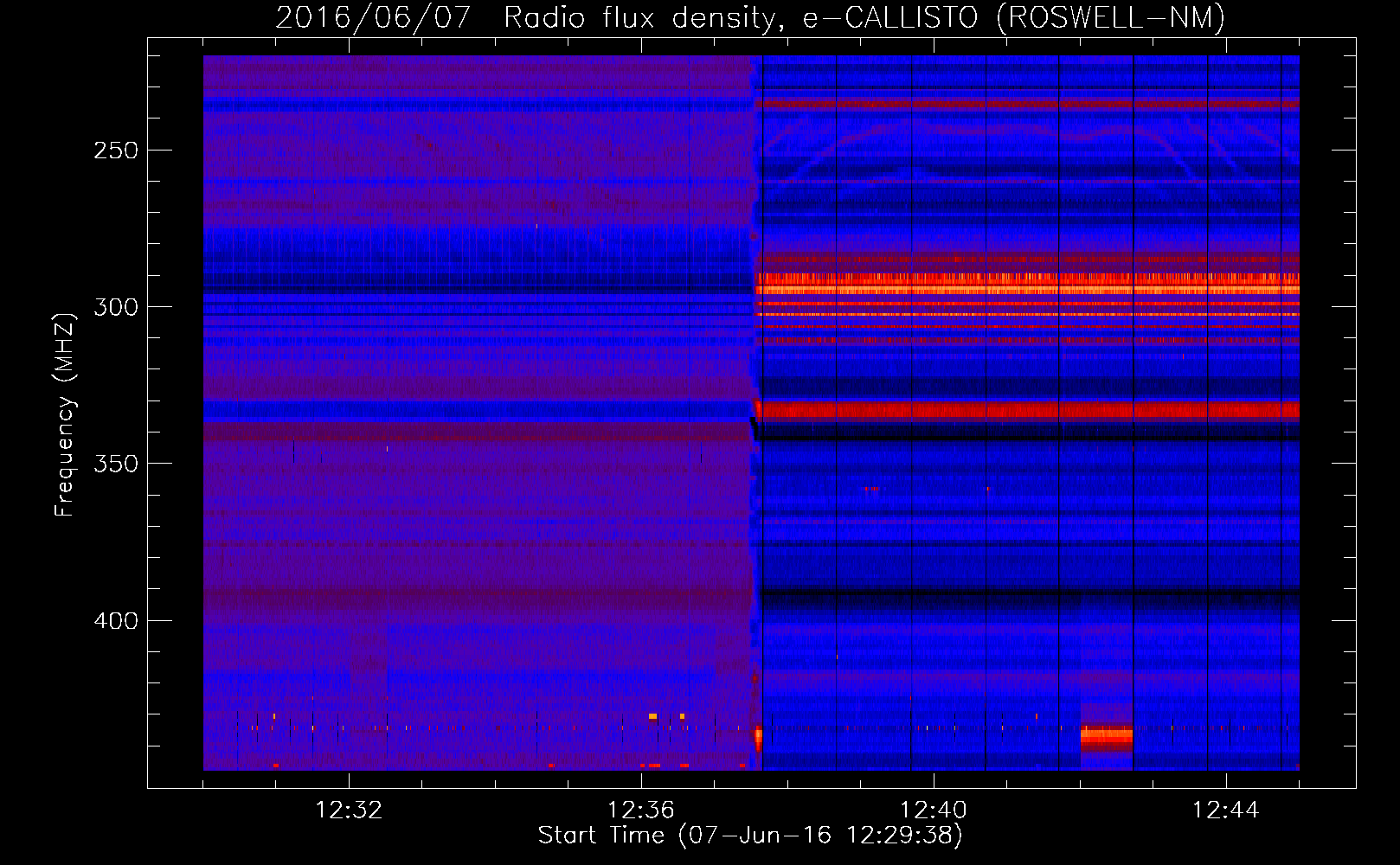Image resolution: width=1400 pixels, height=865 pixels.
Task: Click the 400 frequency tick label
Action: click(116, 621)
